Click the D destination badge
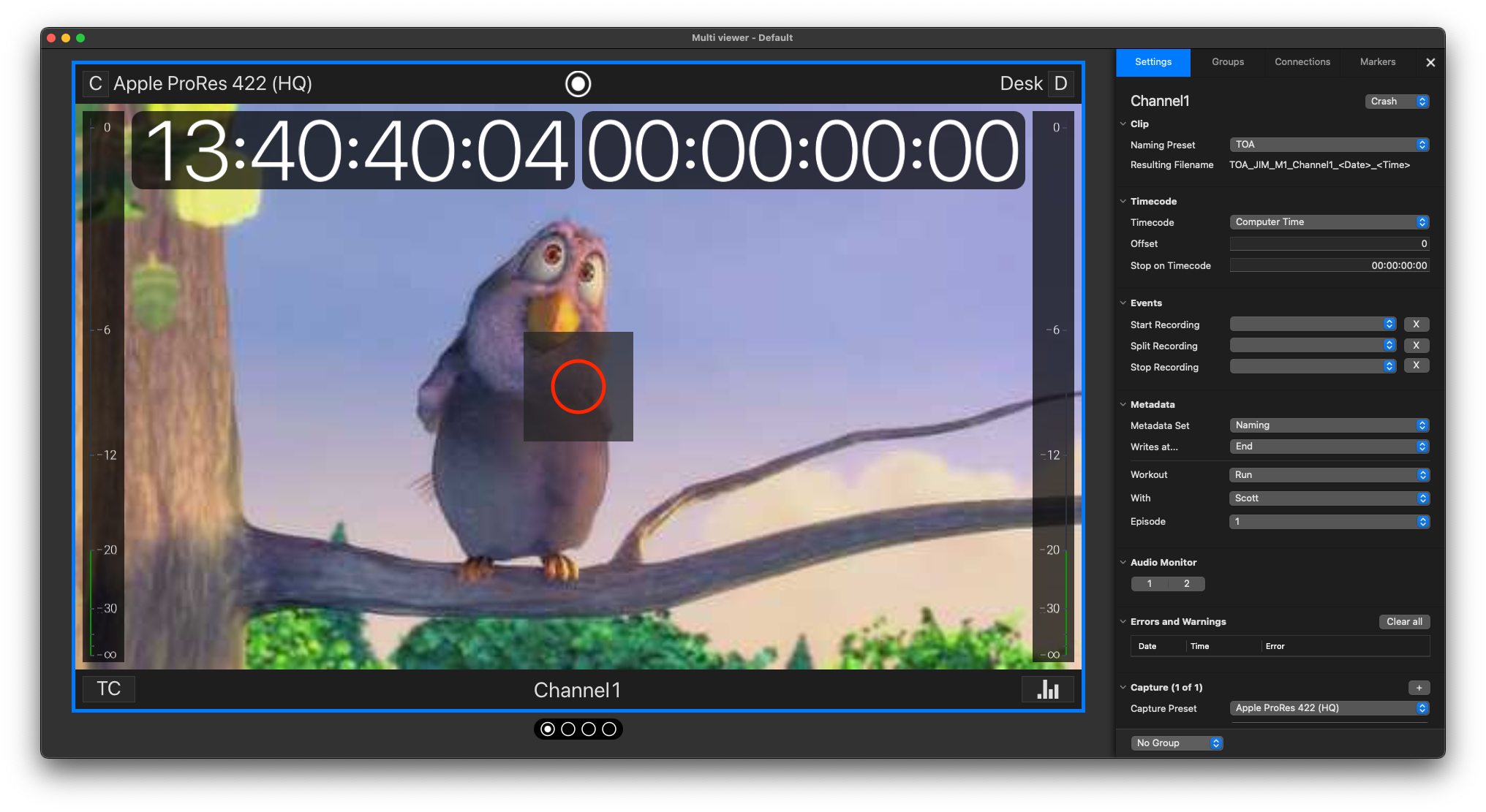The image size is (1486, 812). click(x=1060, y=83)
